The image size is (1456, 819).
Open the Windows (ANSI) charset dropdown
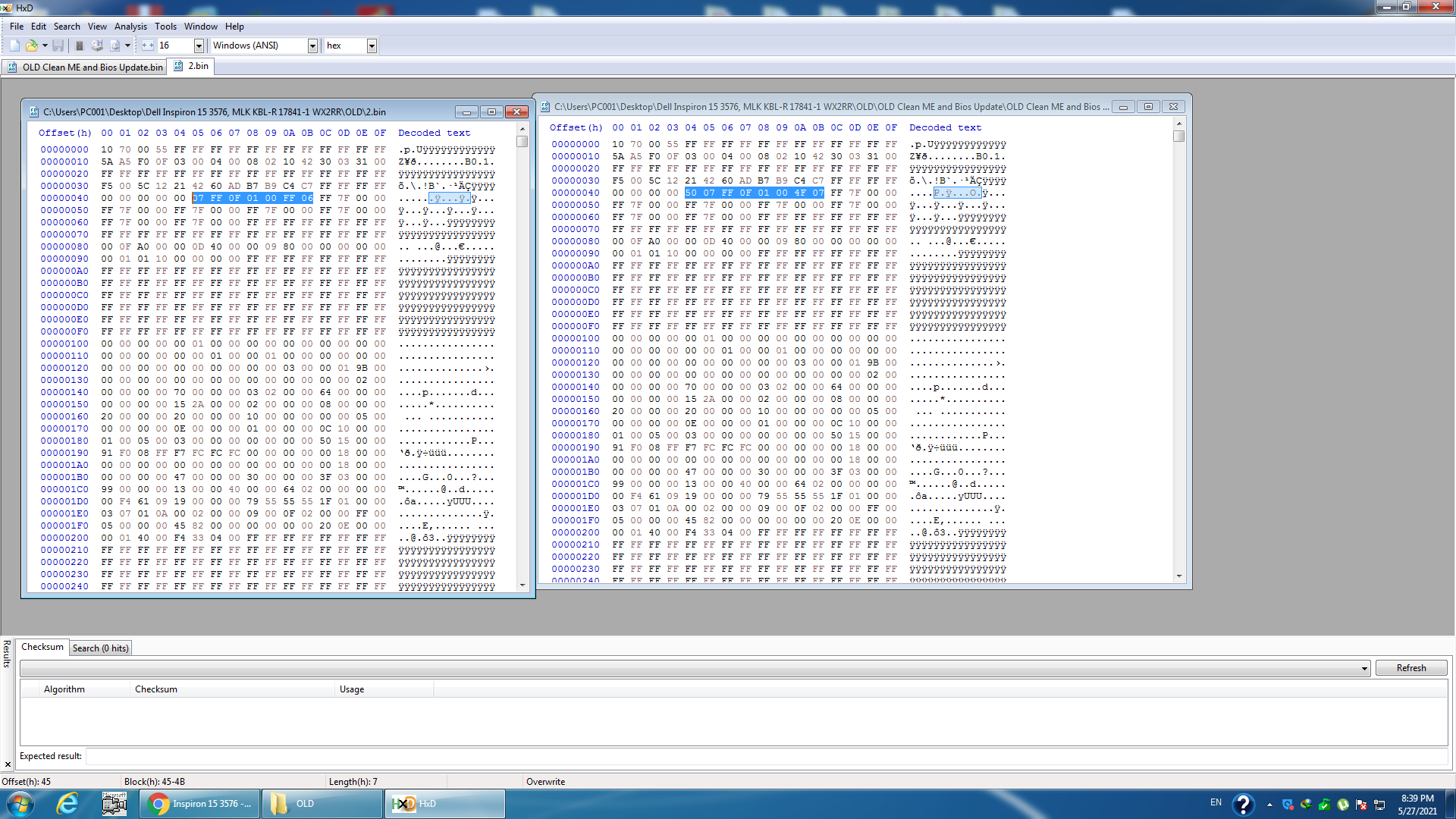(x=312, y=45)
